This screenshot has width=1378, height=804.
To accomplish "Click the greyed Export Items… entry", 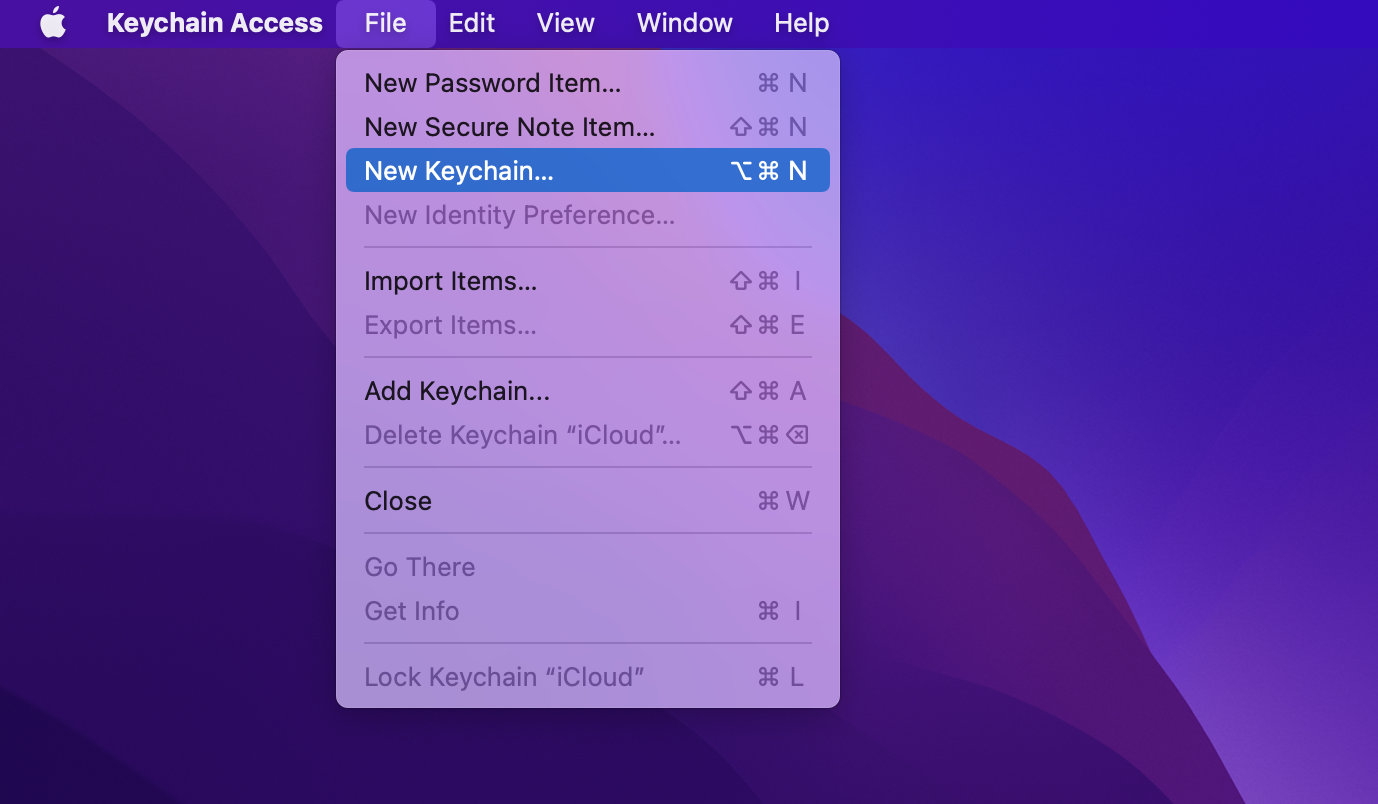I will (588, 325).
